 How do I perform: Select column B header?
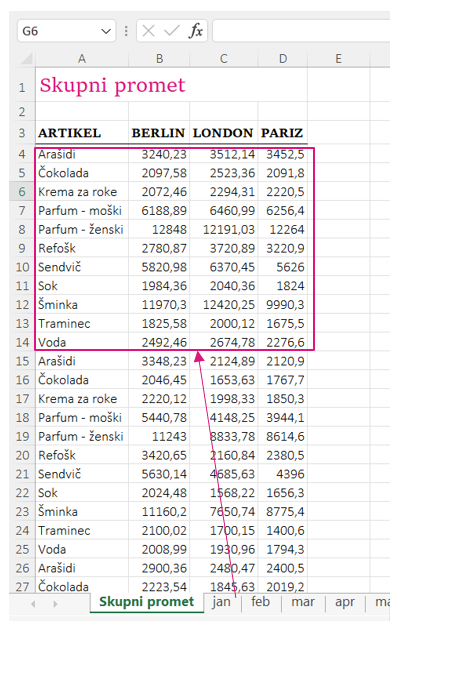159,59
